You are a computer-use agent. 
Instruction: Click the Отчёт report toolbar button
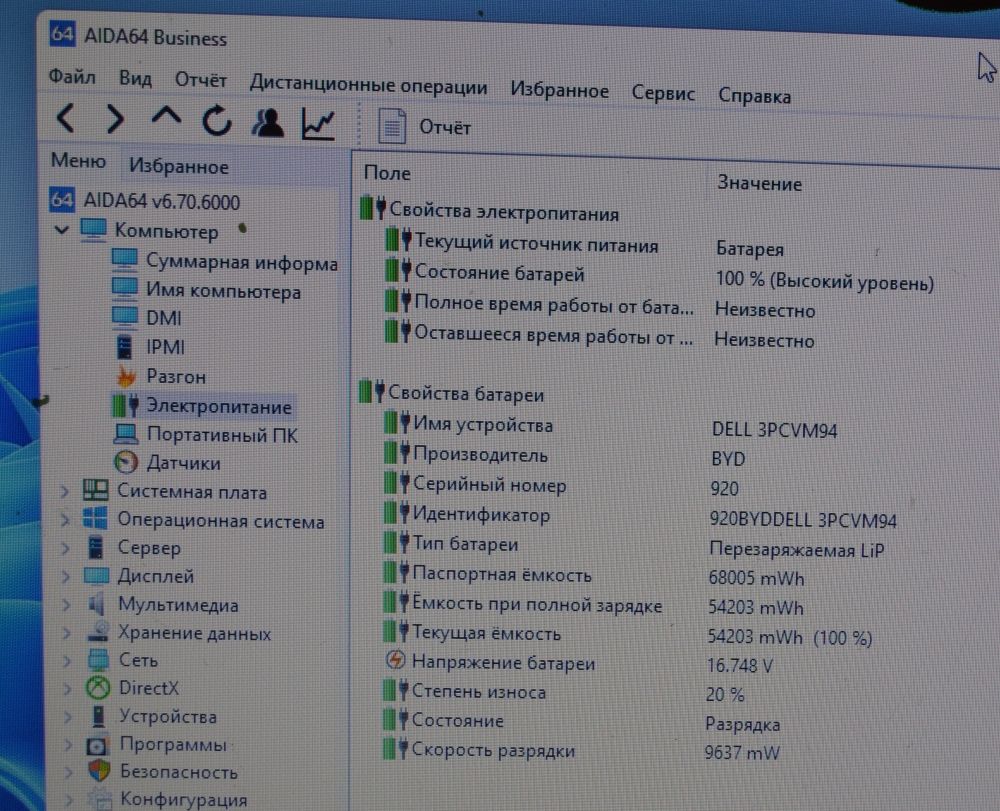coord(425,126)
